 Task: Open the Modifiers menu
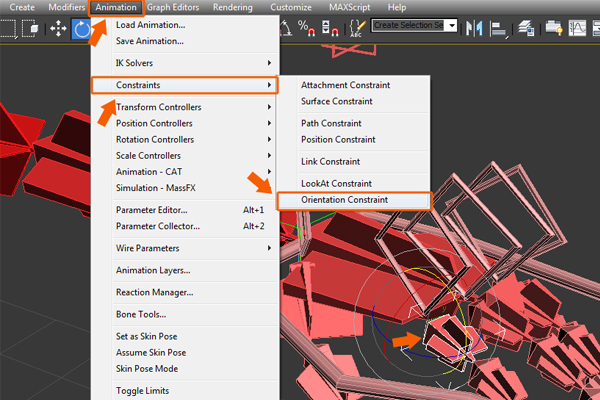67,7
